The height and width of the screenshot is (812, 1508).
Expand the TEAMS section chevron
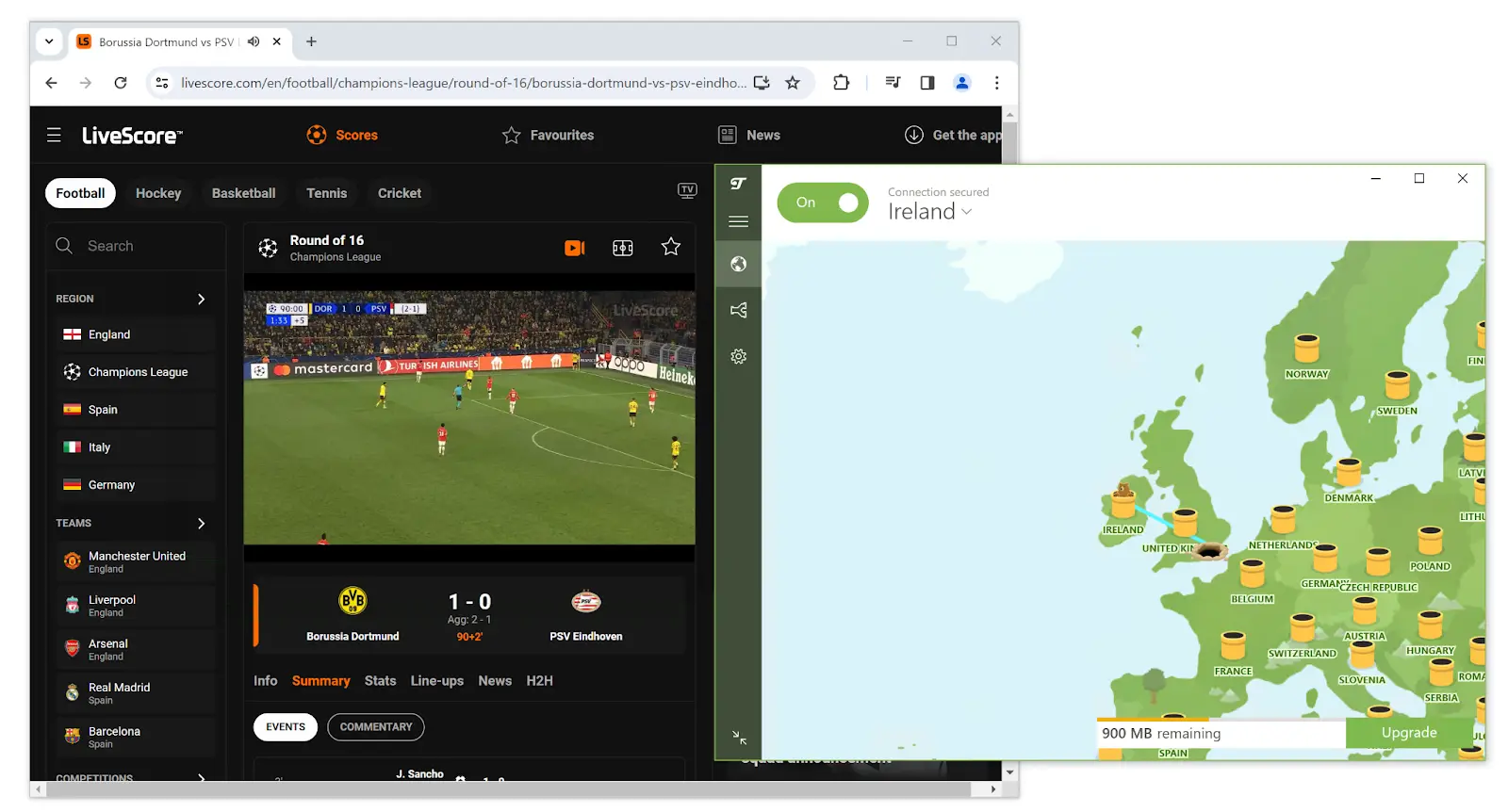pos(201,523)
